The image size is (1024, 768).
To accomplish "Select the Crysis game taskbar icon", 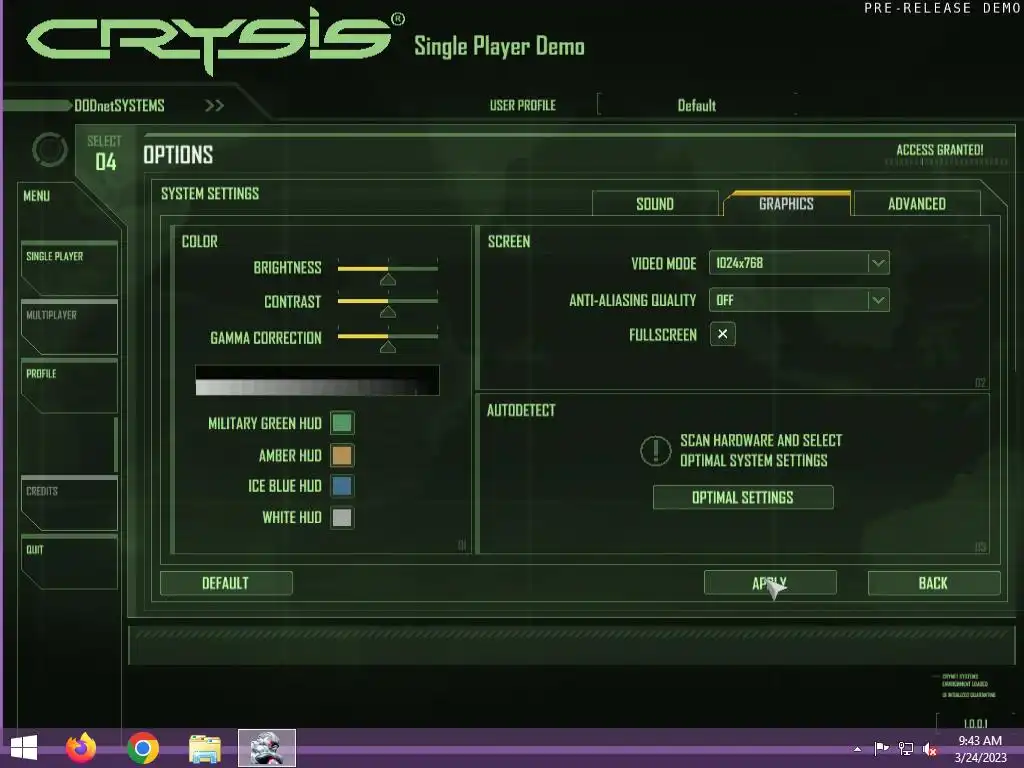I will click(x=266, y=748).
